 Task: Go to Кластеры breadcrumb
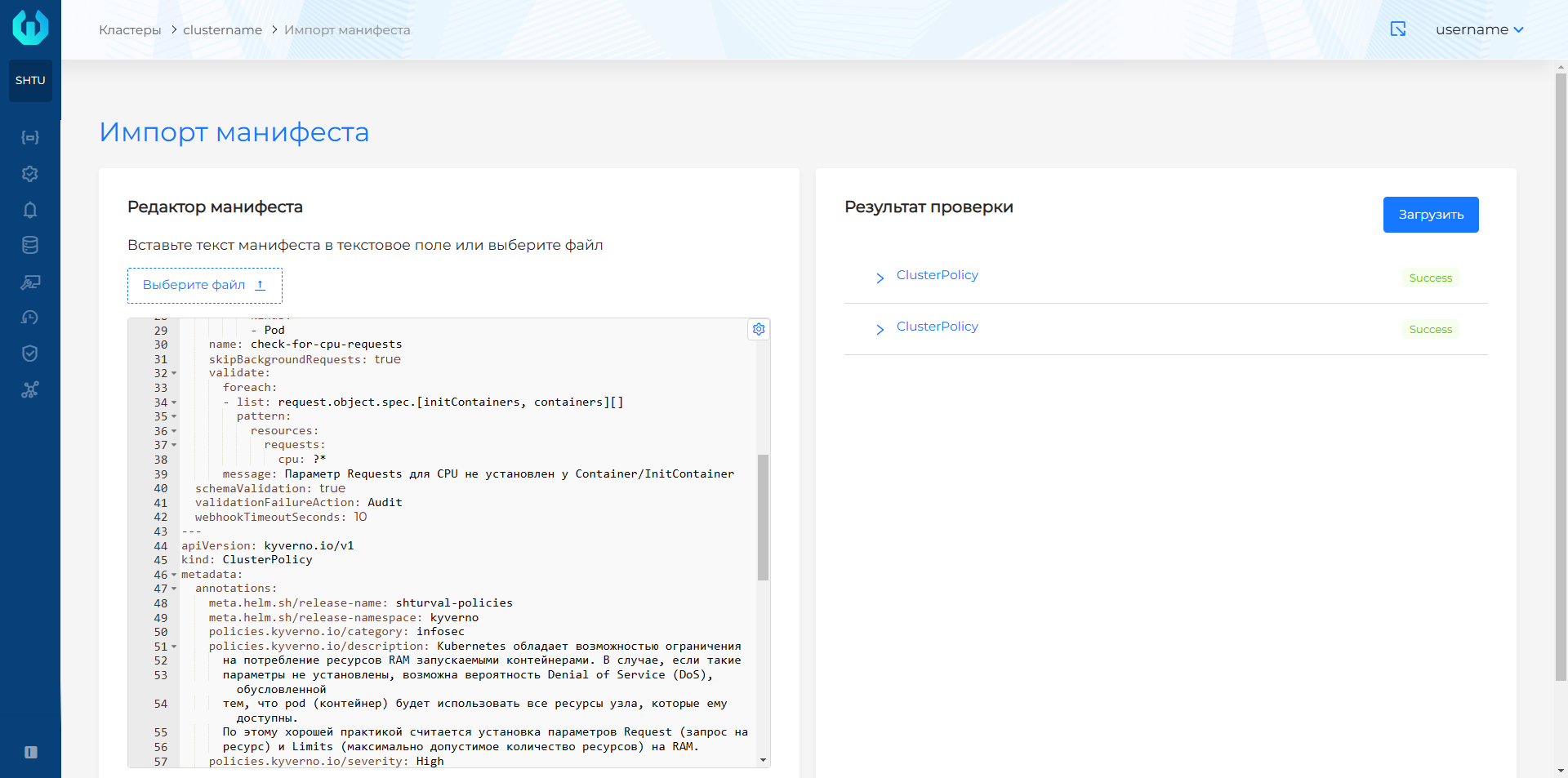click(130, 30)
